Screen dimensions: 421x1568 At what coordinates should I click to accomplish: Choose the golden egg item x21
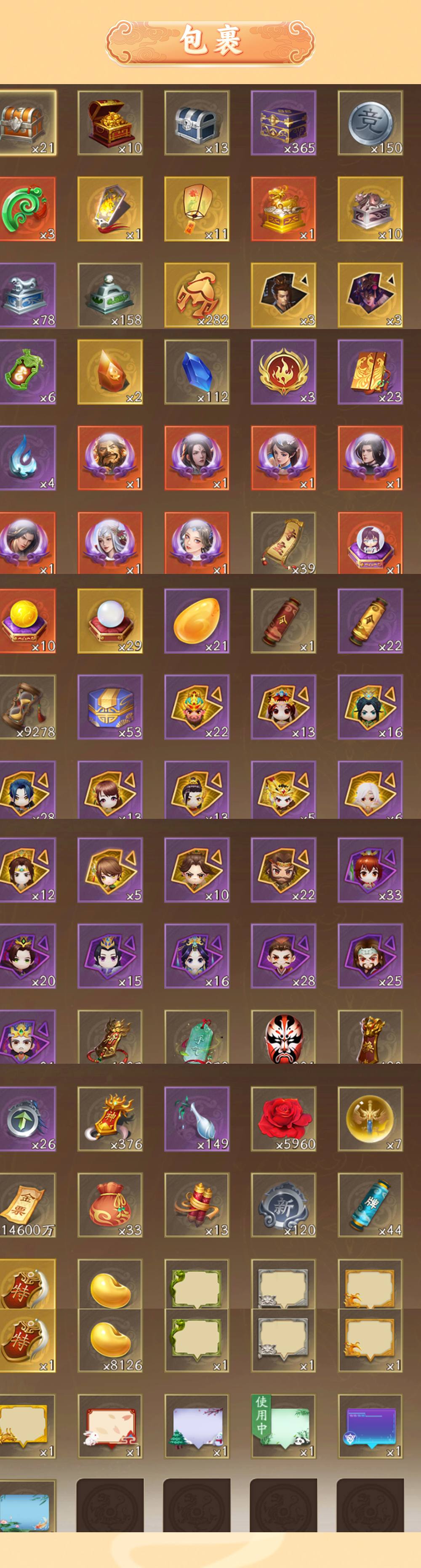pyautogui.click(x=197, y=621)
